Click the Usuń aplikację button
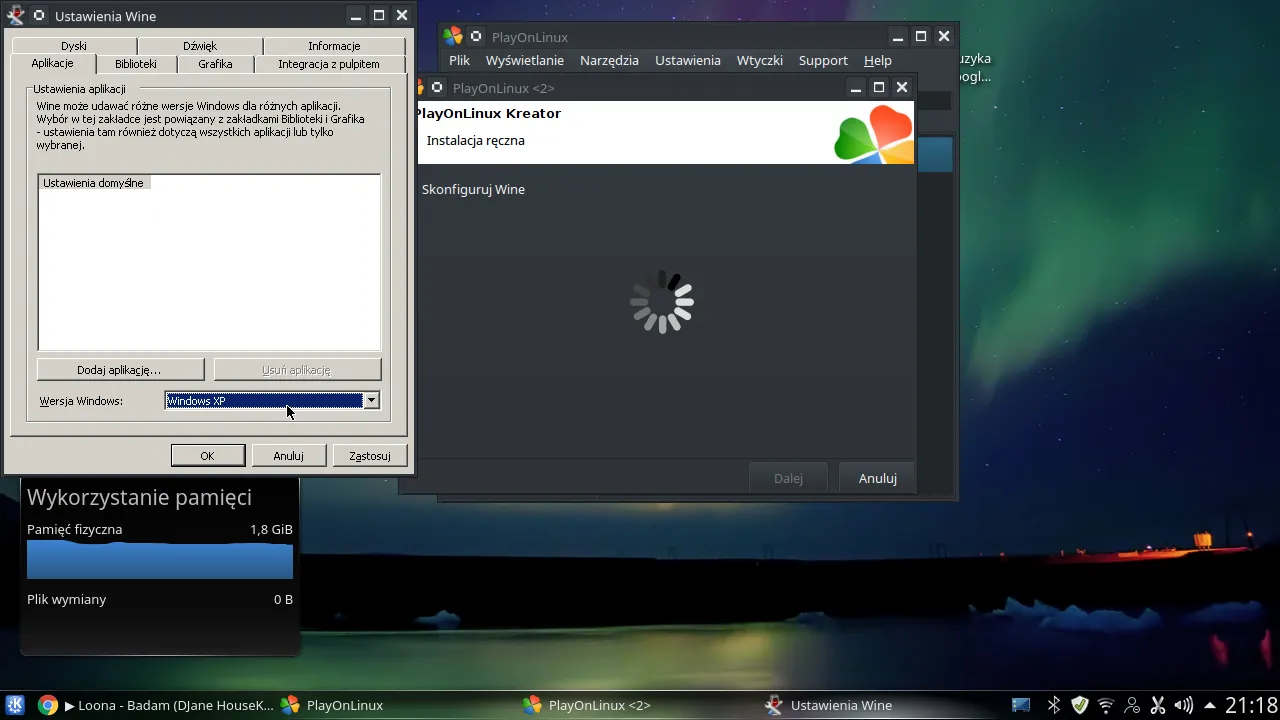The image size is (1280, 720). click(297, 370)
